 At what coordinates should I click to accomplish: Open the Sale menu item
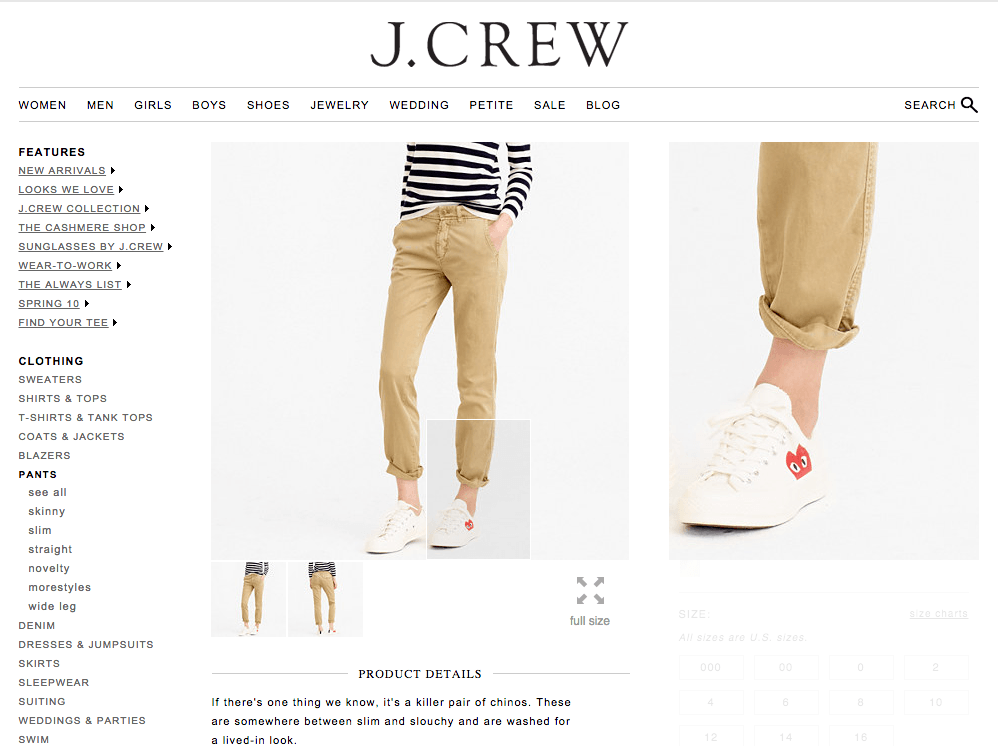549,105
